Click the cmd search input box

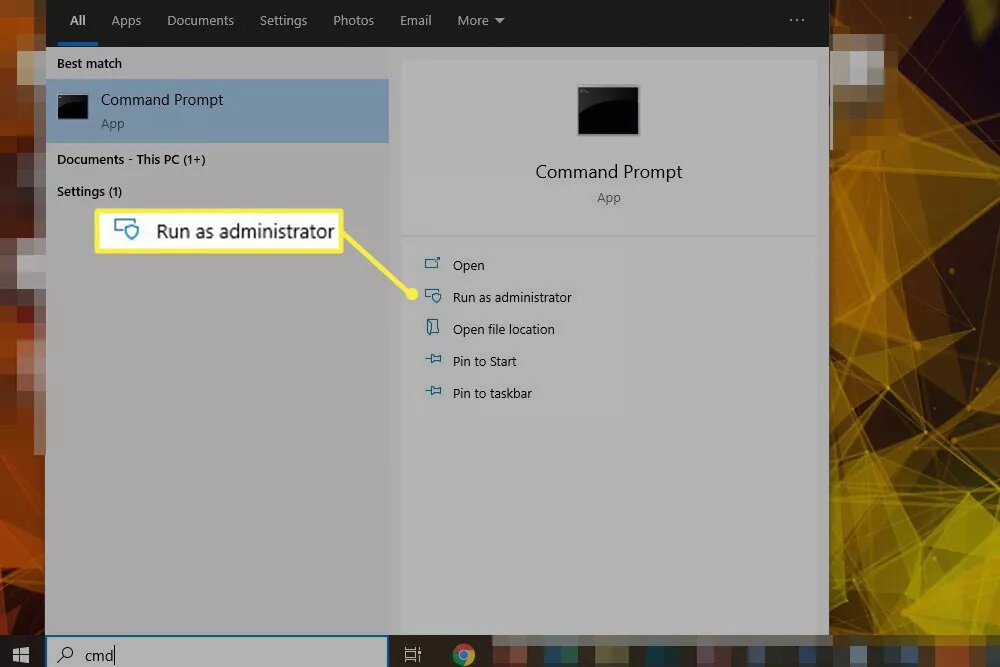click(217, 652)
